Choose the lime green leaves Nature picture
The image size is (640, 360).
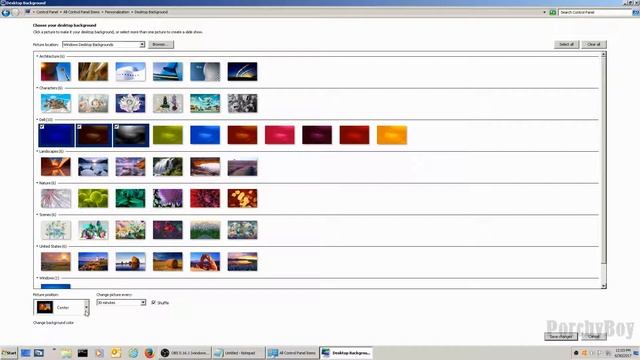[93, 198]
